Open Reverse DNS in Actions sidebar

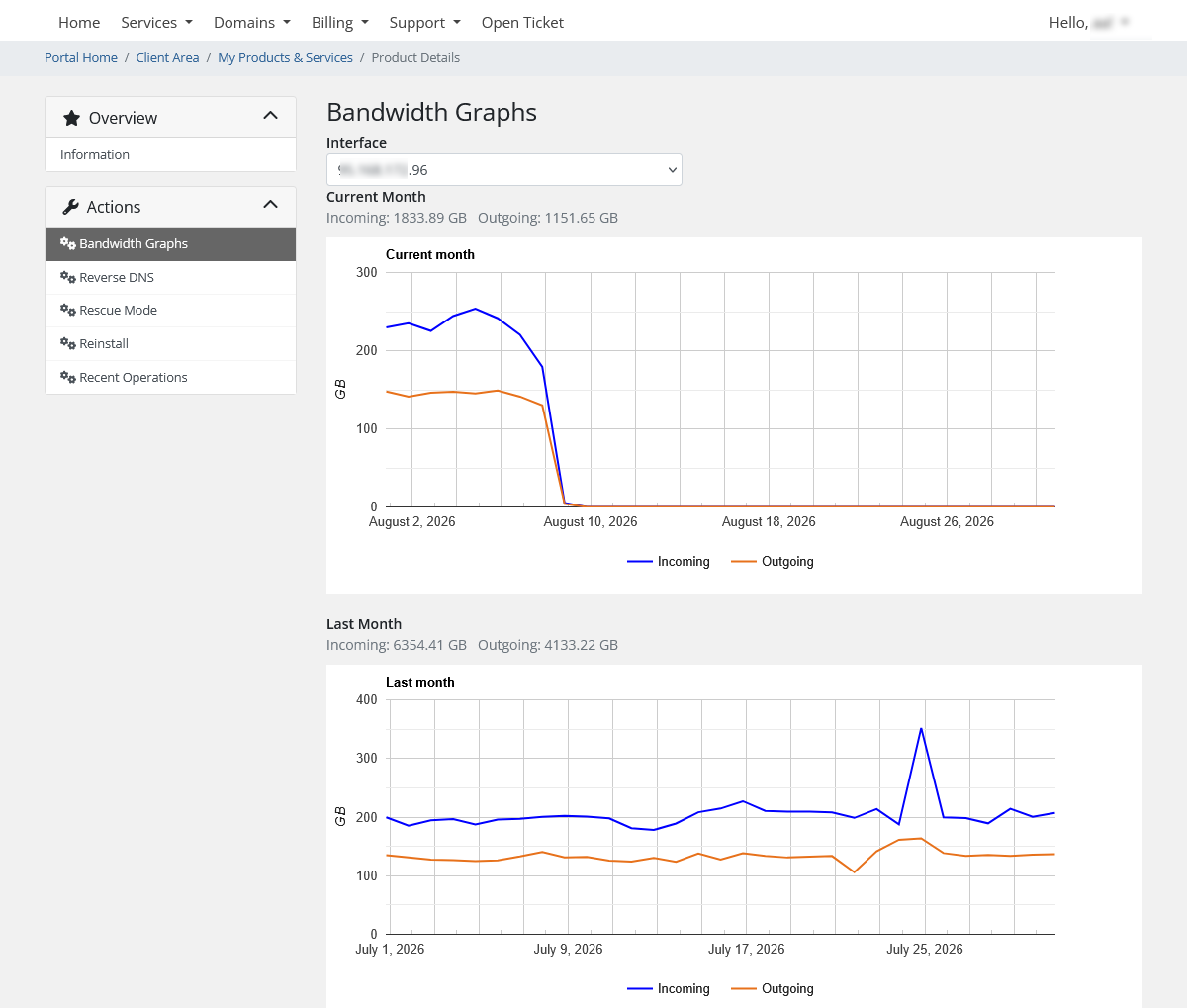(x=170, y=278)
